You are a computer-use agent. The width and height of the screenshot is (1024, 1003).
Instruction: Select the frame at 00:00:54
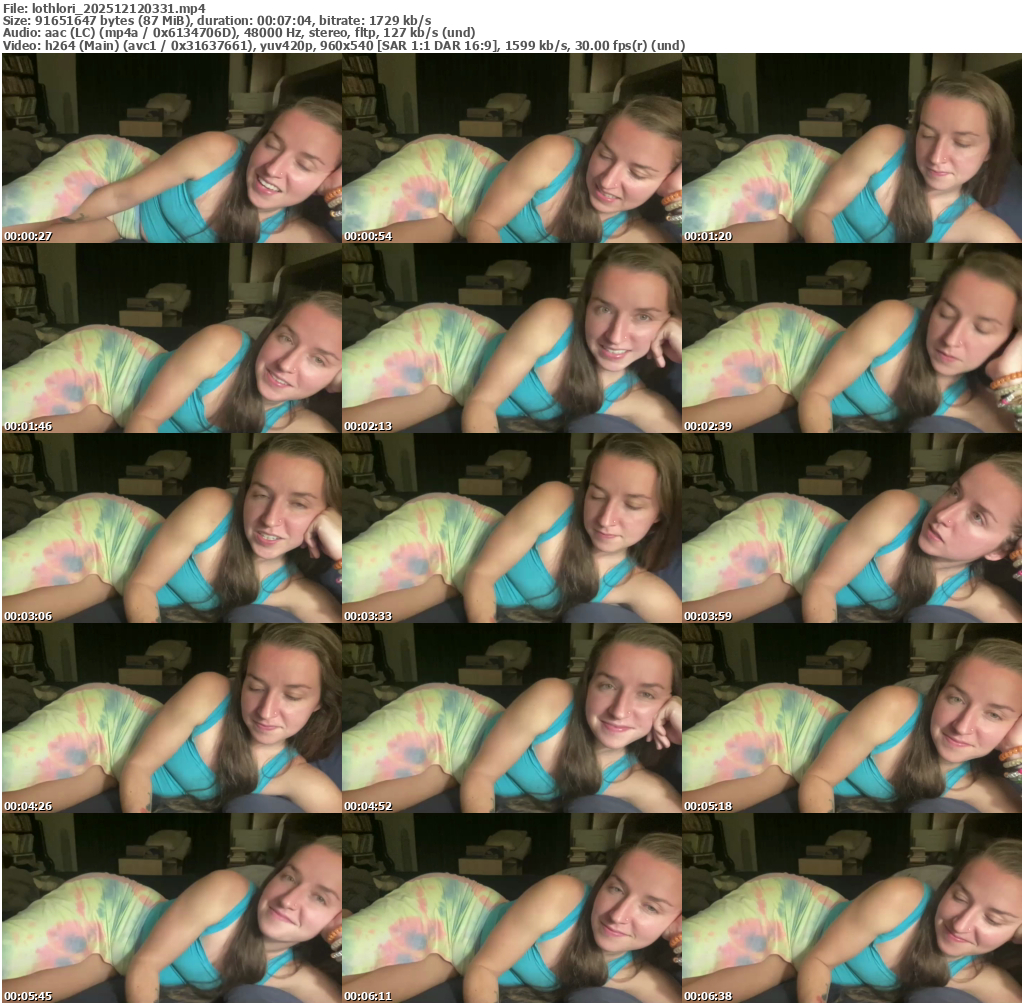tap(512, 148)
